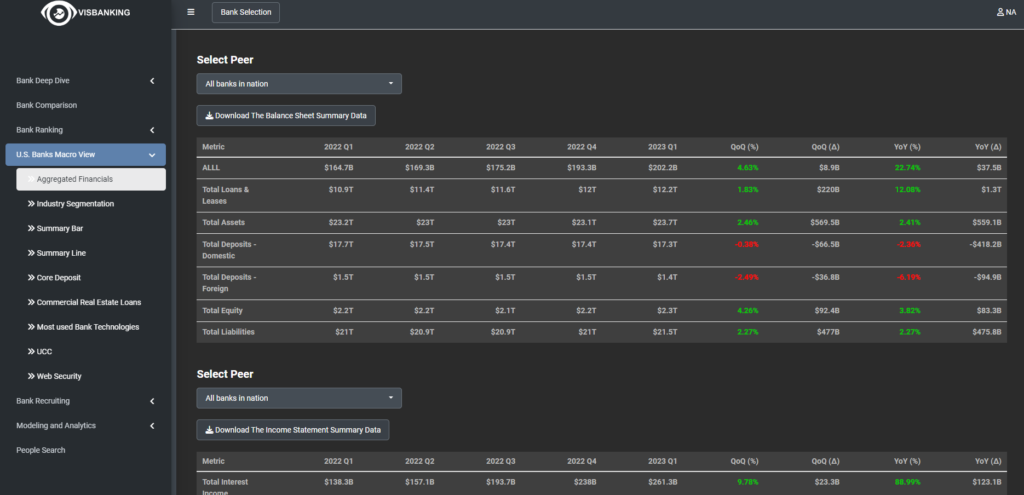Click double-chevron icon beside Web Security
This screenshot has height=495, width=1024.
[31, 377]
